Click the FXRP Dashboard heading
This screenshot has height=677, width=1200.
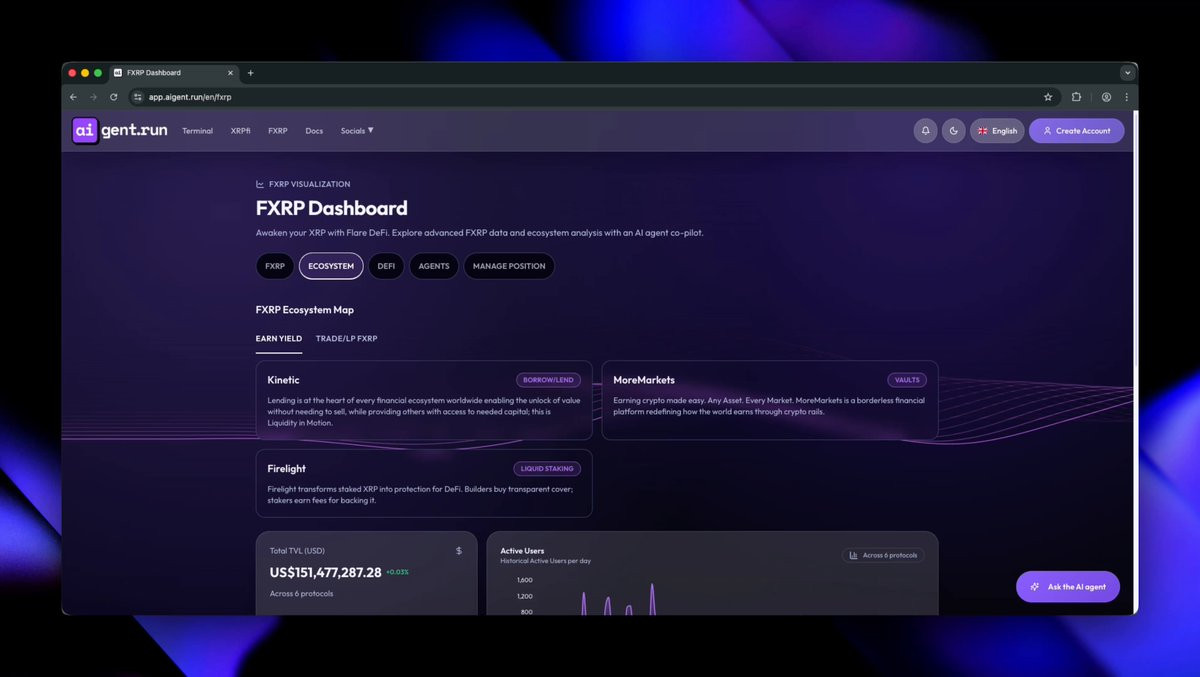click(332, 208)
